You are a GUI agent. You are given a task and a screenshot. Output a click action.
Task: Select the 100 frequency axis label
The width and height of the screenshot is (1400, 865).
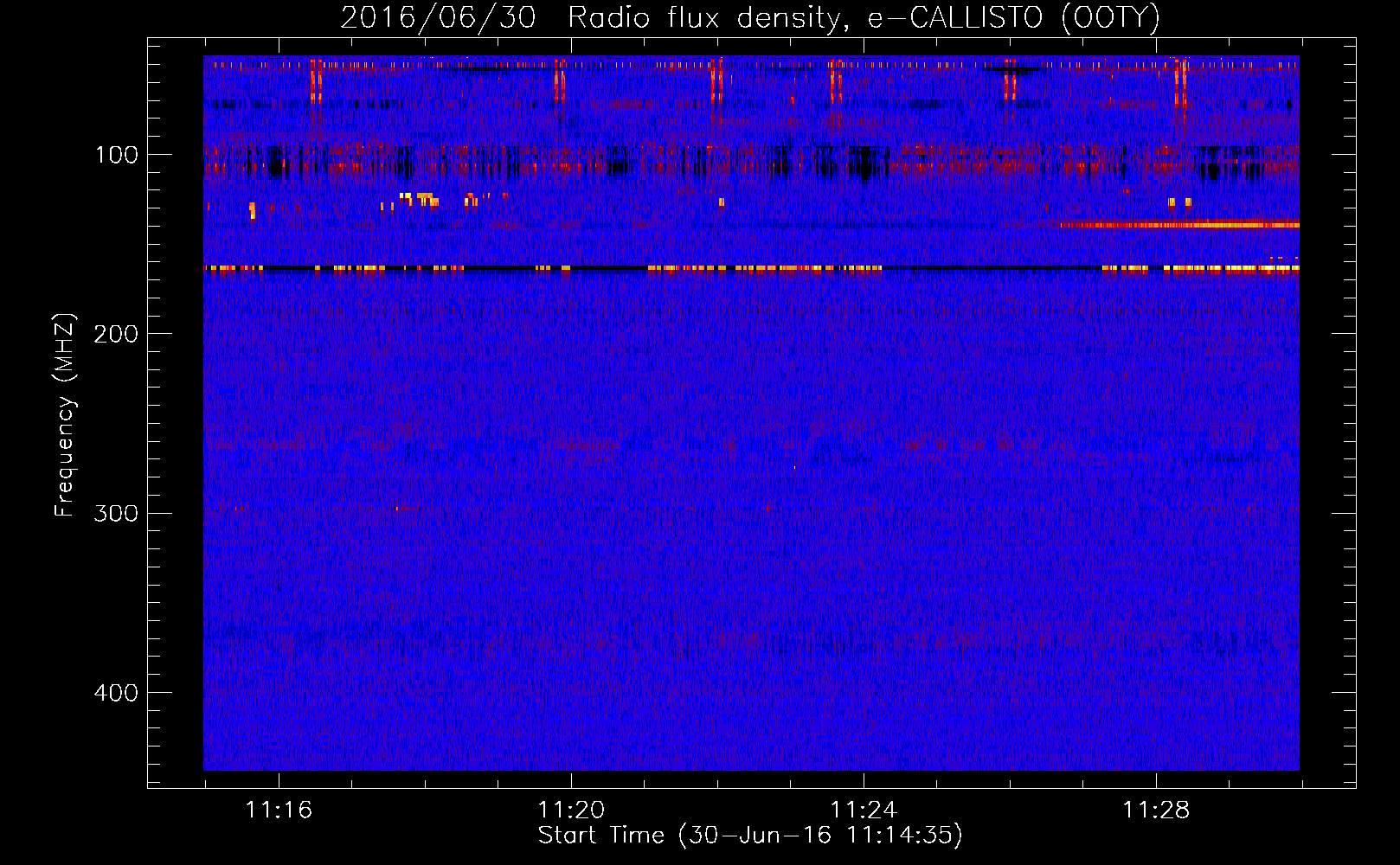(x=117, y=156)
